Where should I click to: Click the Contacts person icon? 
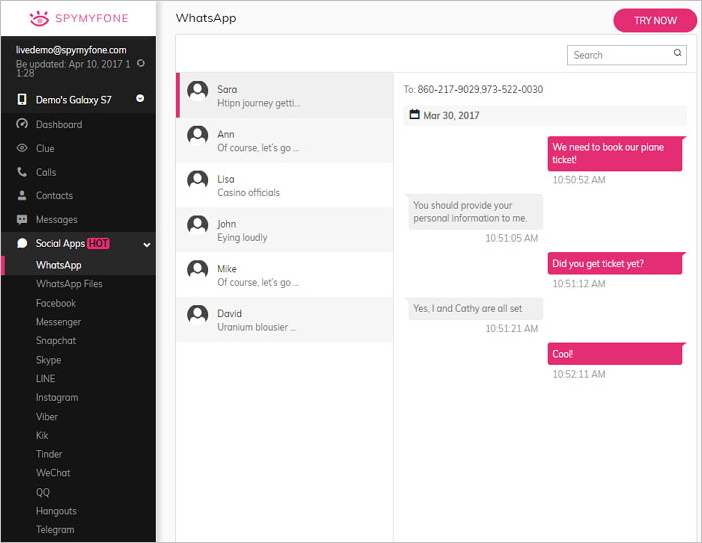click(x=22, y=195)
